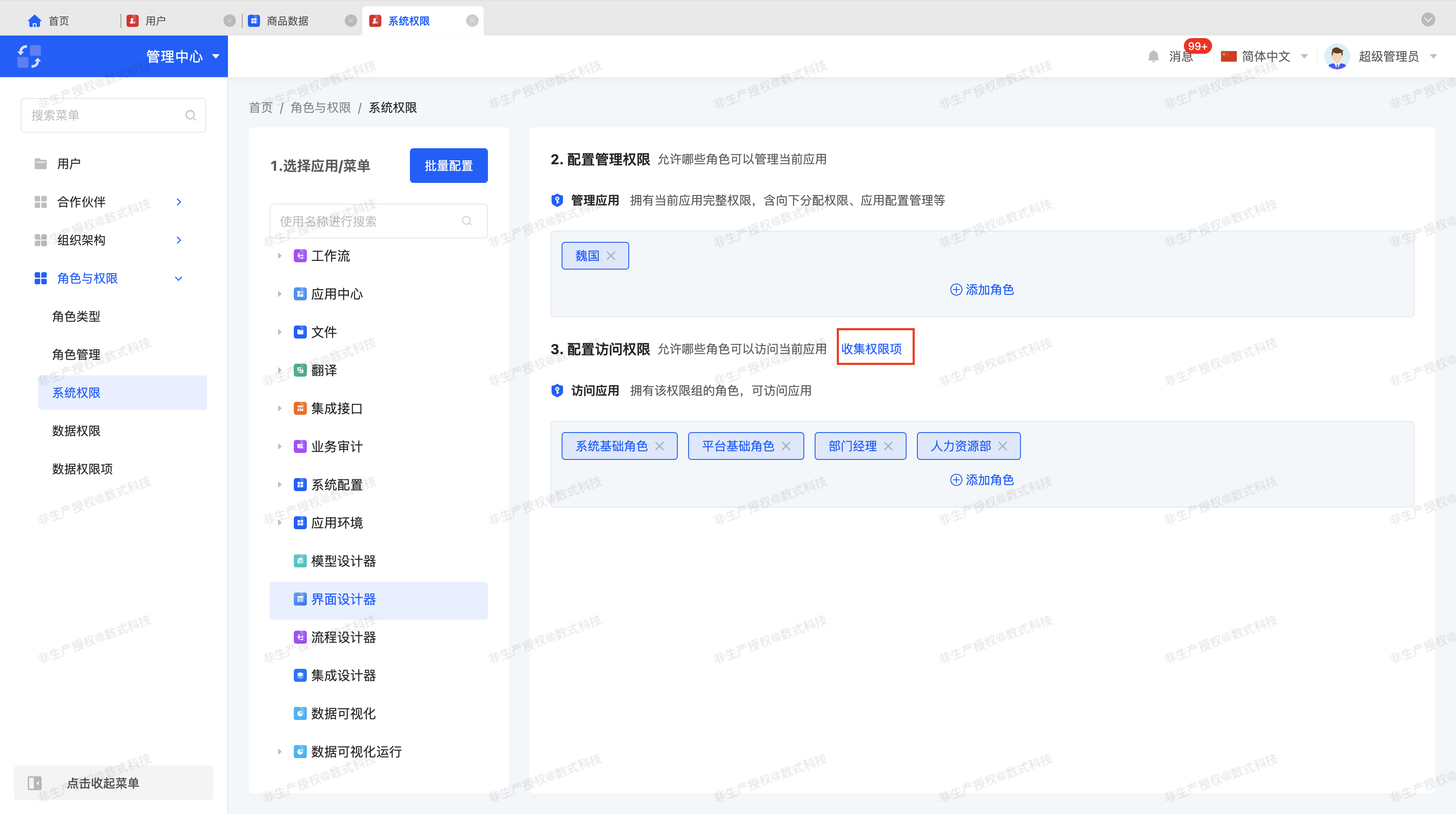The height and width of the screenshot is (814, 1456).
Task: Expand the 集成接口 tree node arrow
Action: click(279, 408)
